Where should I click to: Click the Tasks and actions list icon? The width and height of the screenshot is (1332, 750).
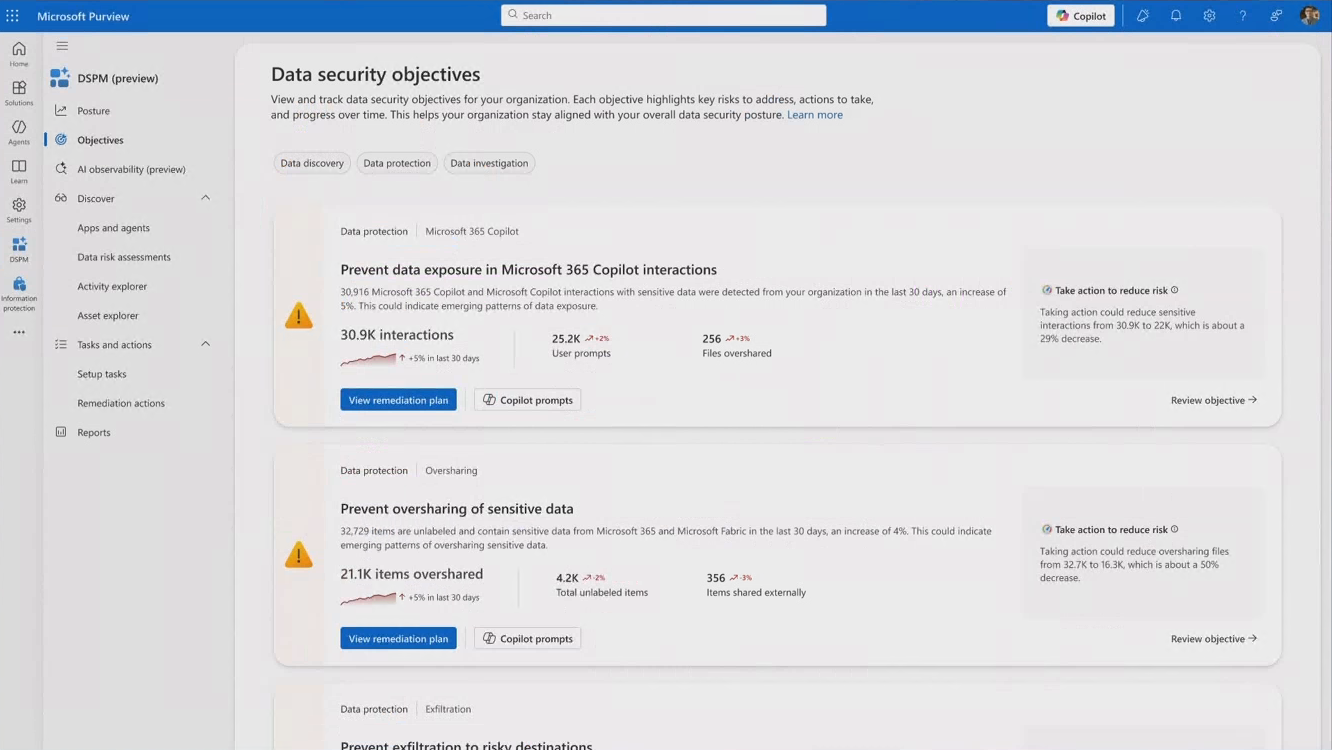61,345
